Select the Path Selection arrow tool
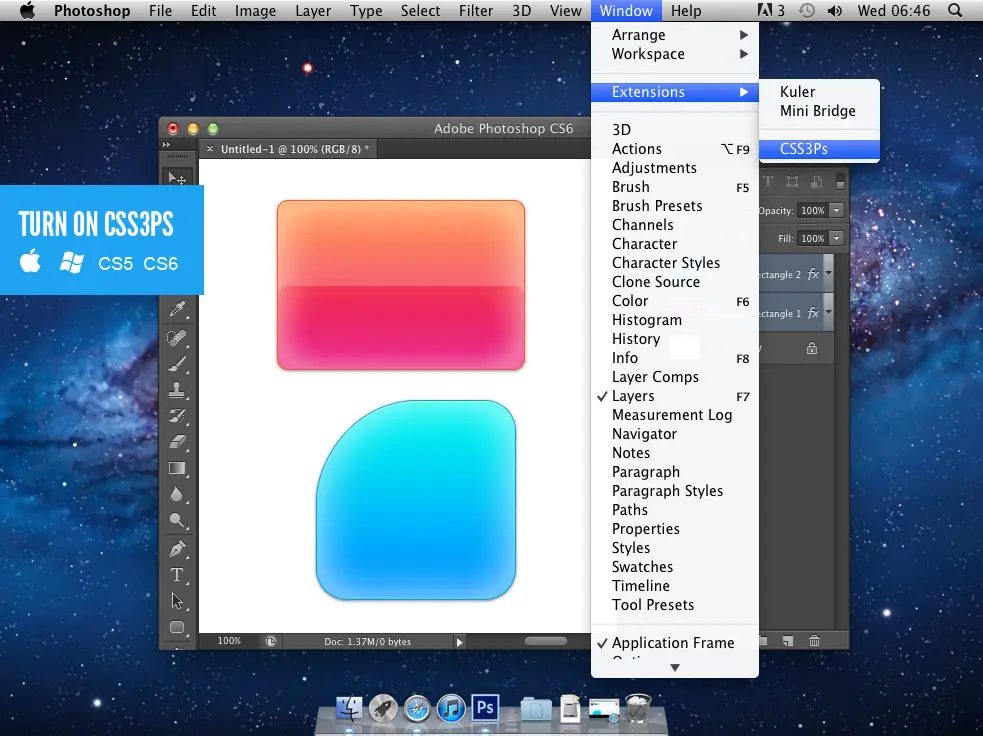Screen dimensions: 983x736 click(177, 601)
